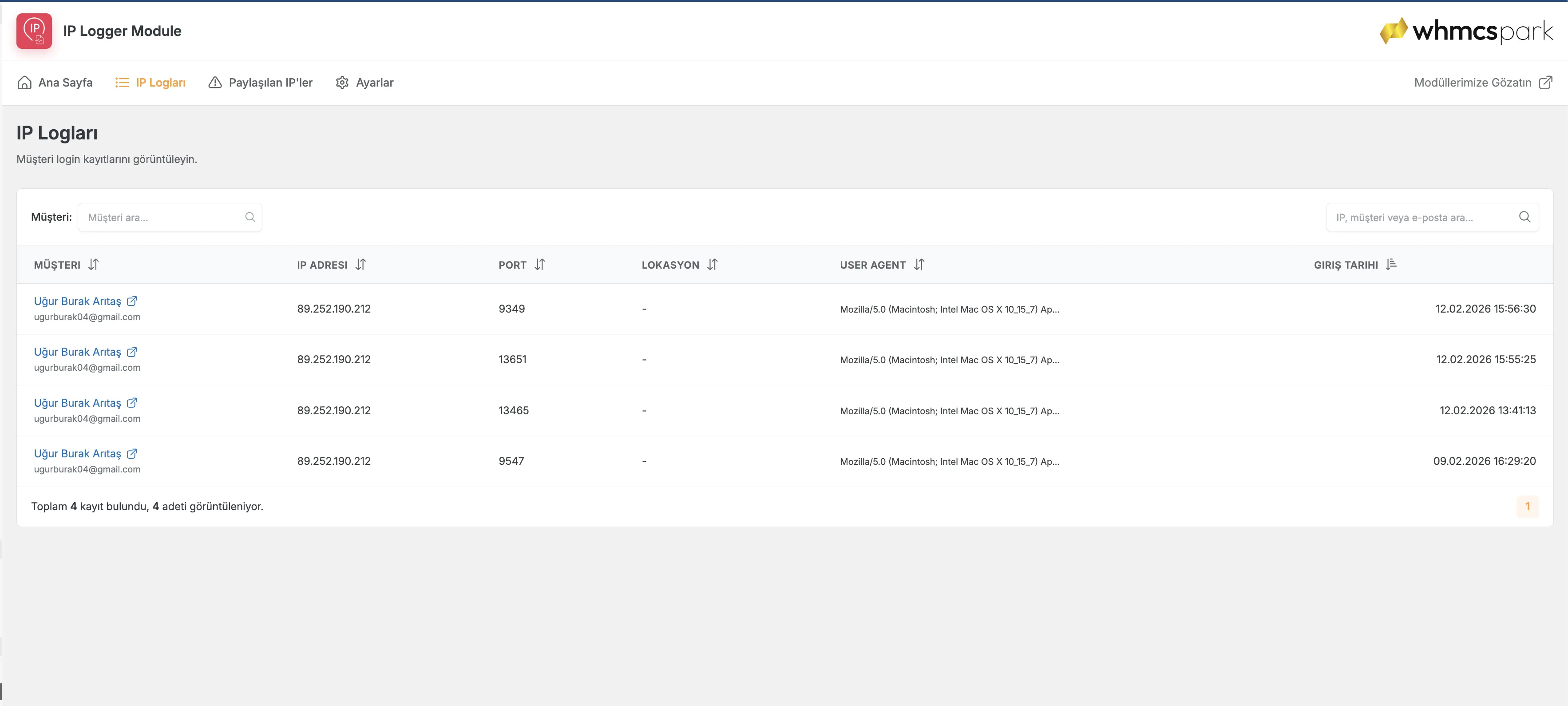Sort by USER AGENT column arrows
Image resolution: width=1568 pixels, height=706 pixels.
tap(919, 265)
